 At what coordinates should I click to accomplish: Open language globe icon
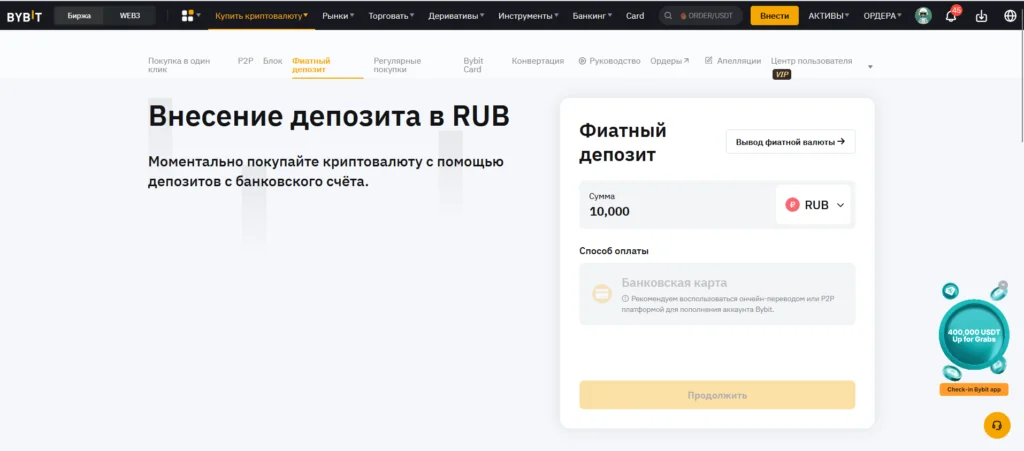pos(1010,16)
